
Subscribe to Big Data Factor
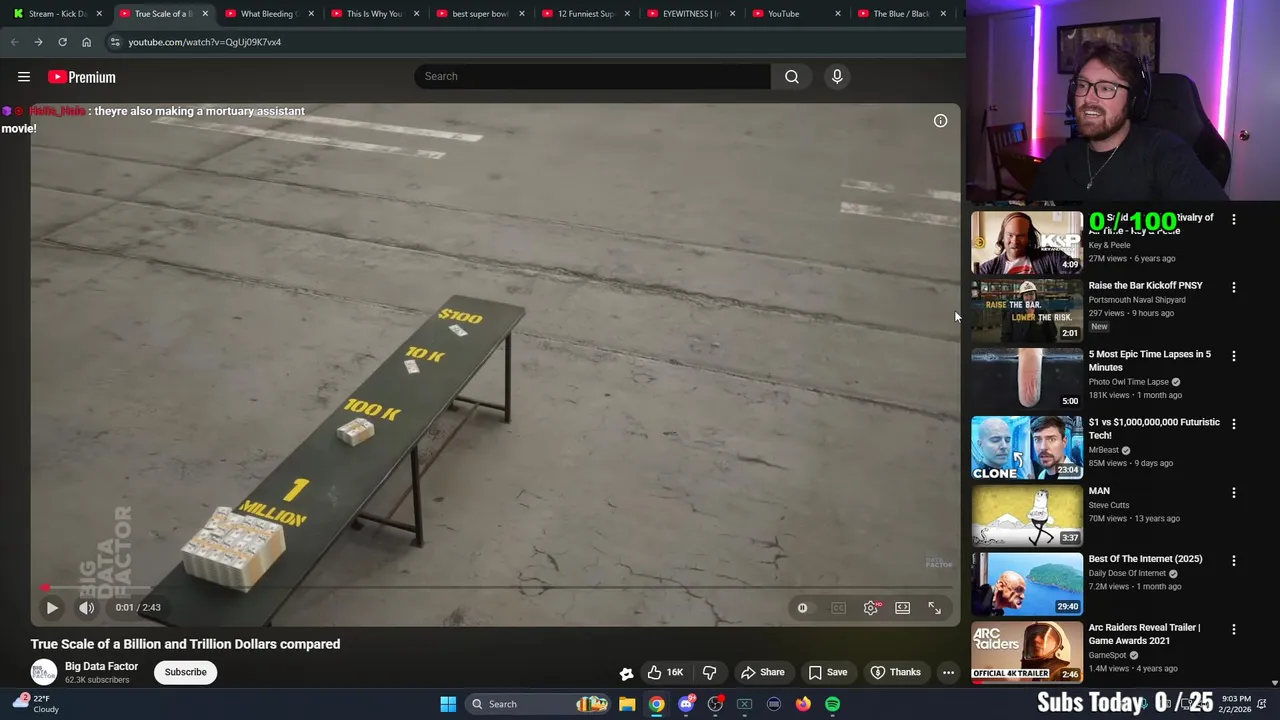pos(185,672)
